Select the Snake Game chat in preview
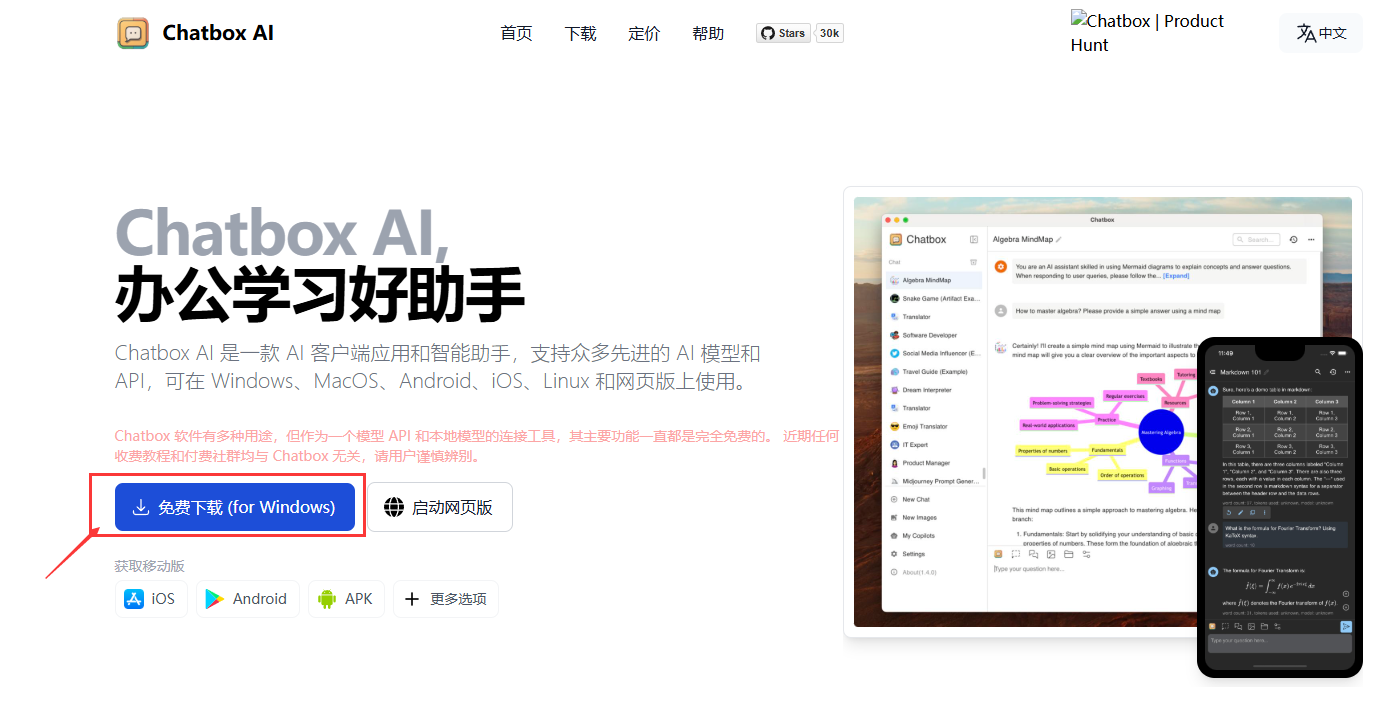Screen dimensions: 1385x713 (x=935, y=298)
